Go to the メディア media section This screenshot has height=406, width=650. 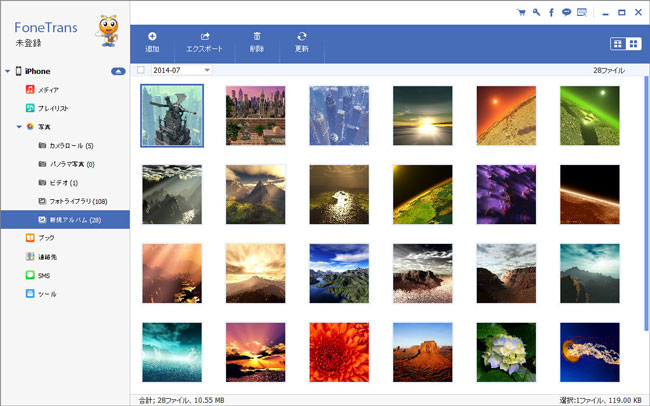click(47, 89)
